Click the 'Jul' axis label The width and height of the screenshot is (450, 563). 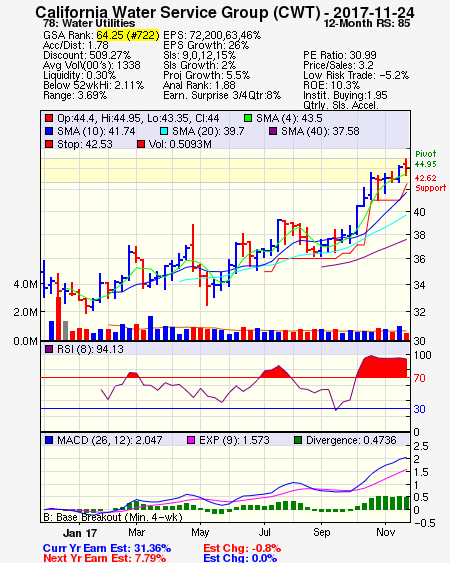265,532
